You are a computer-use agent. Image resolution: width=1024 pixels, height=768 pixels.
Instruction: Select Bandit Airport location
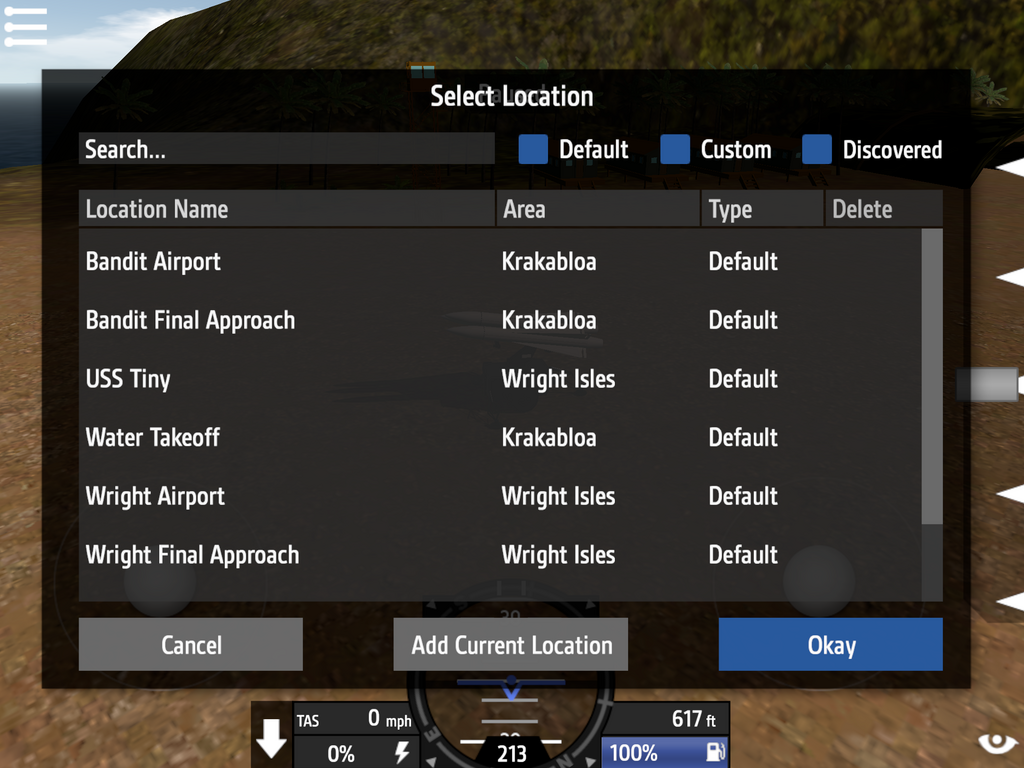pyautogui.click(x=500, y=262)
